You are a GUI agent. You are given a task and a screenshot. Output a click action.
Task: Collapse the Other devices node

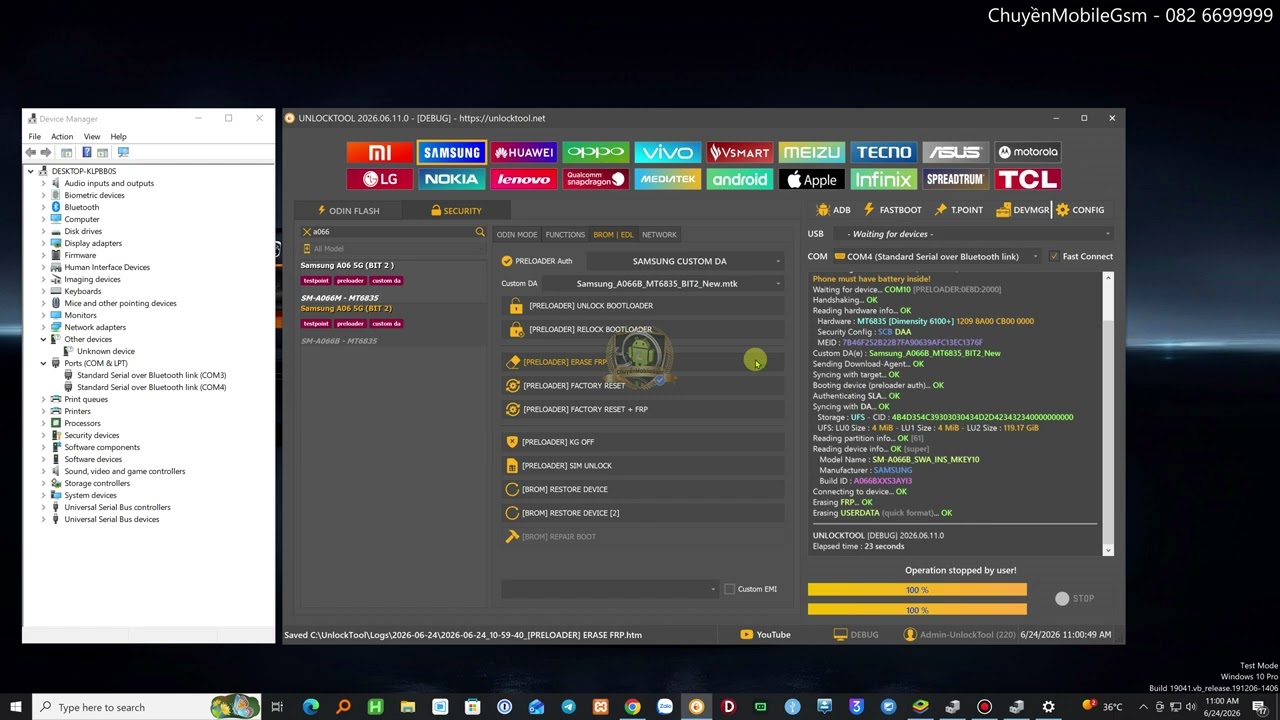pyautogui.click(x=44, y=339)
